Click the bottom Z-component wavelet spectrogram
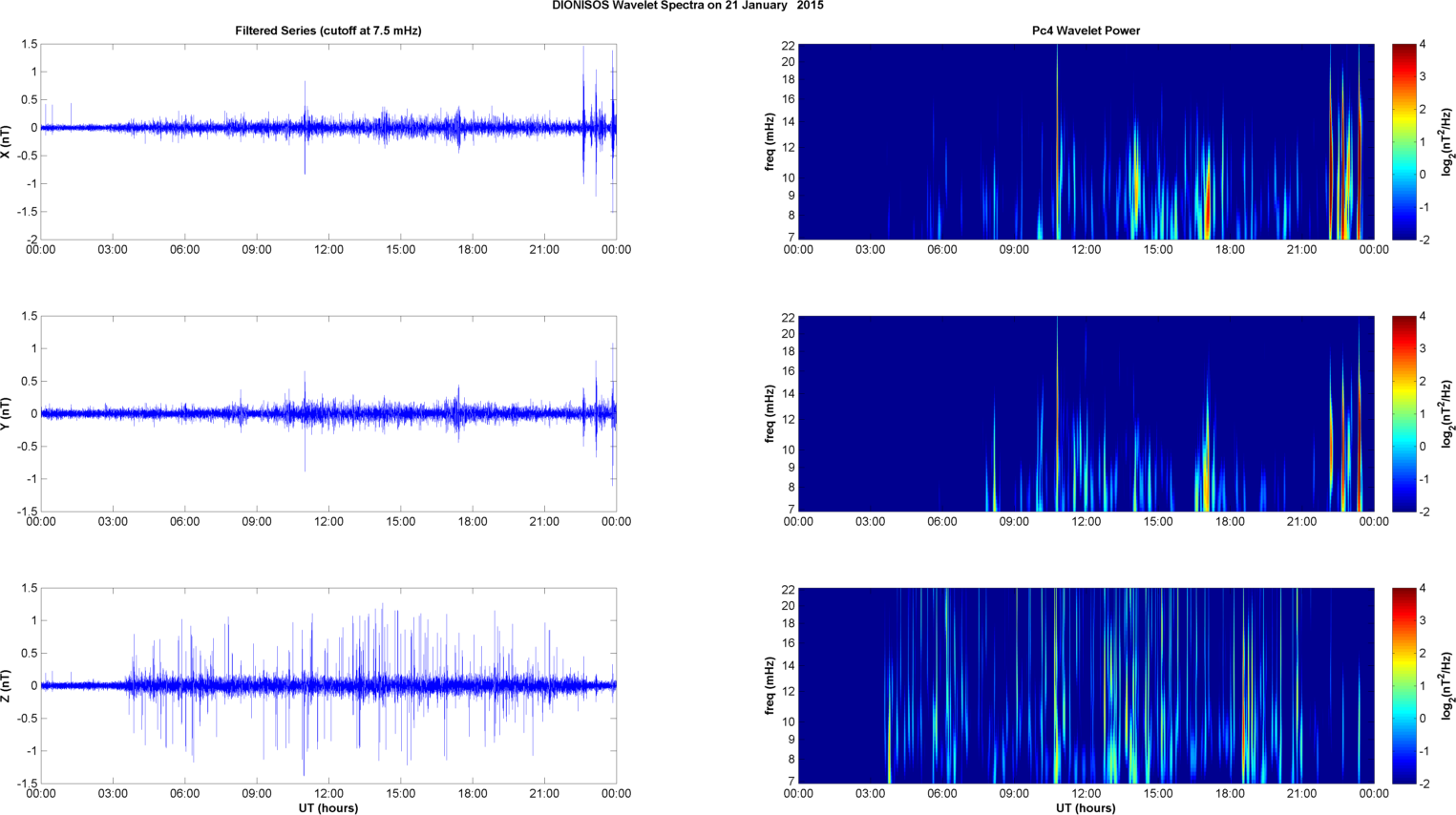The image size is (1456, 815). [x=1086, y=685]
